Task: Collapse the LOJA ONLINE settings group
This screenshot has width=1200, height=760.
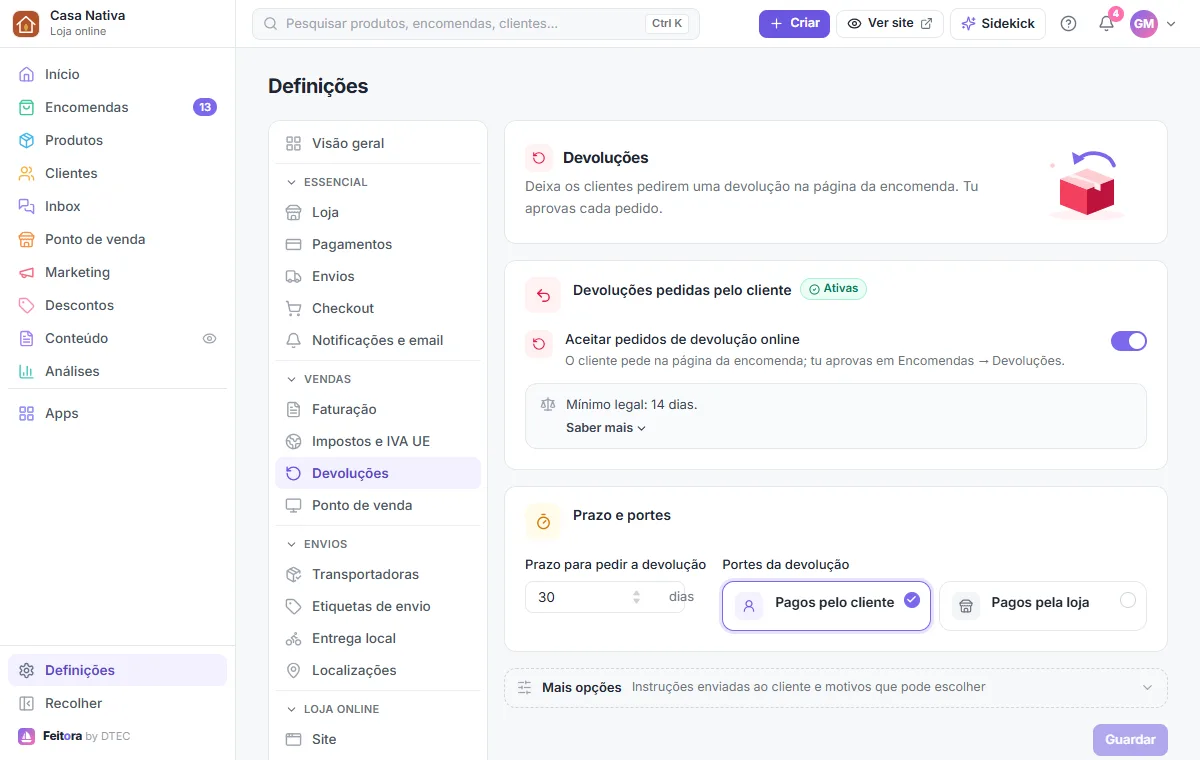Action: (x=334, y=709)
